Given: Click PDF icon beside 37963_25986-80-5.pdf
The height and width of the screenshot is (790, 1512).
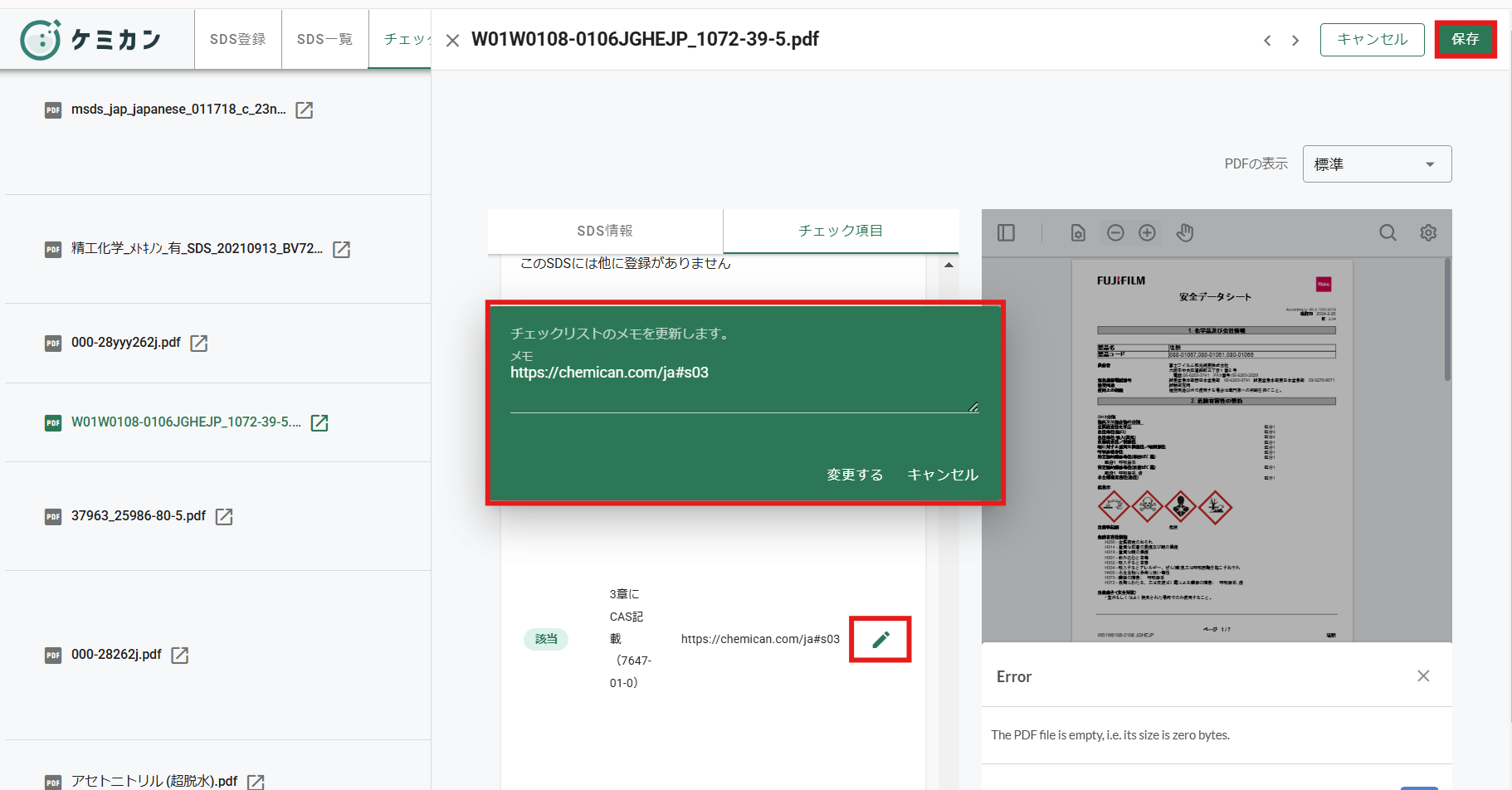Looking at the screenshot, I should pyautogui.click(x=53, y=517).
